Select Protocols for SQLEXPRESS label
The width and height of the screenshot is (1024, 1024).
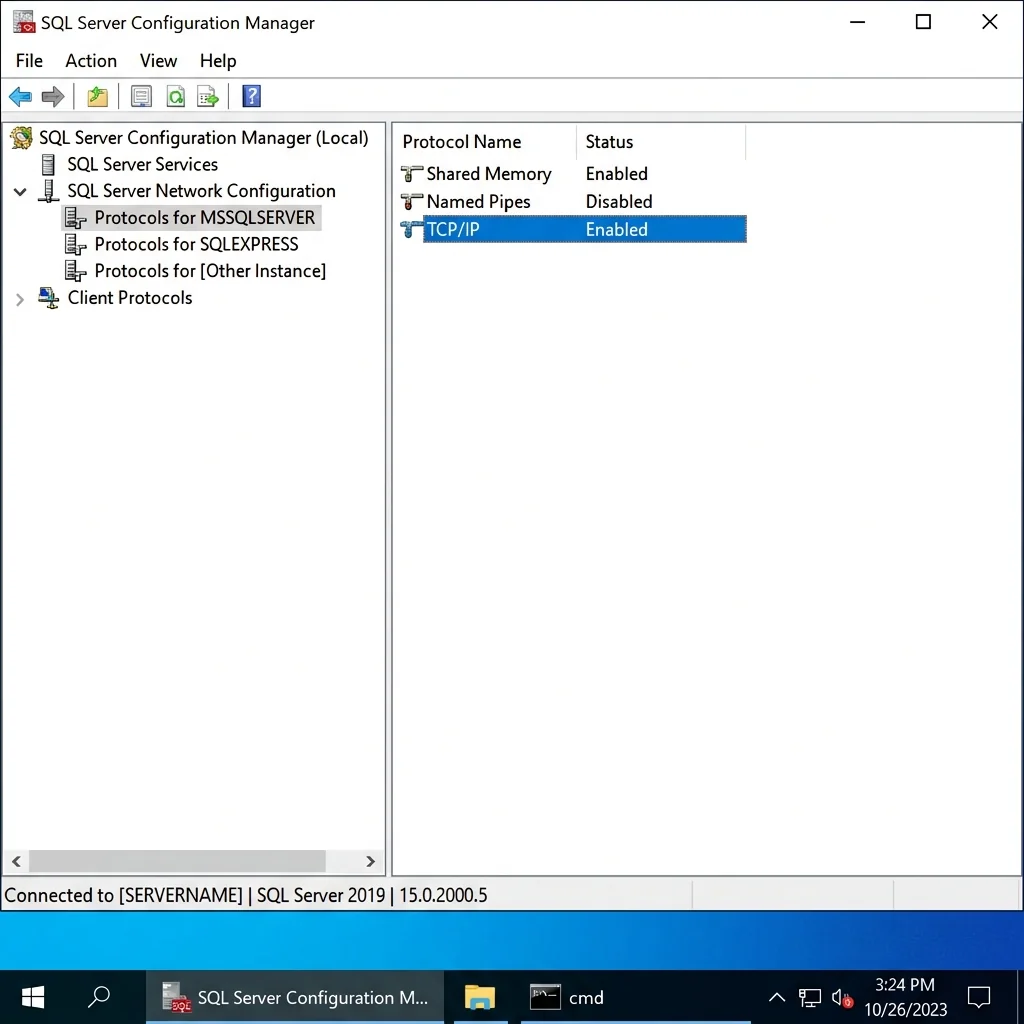pos(196,244)
